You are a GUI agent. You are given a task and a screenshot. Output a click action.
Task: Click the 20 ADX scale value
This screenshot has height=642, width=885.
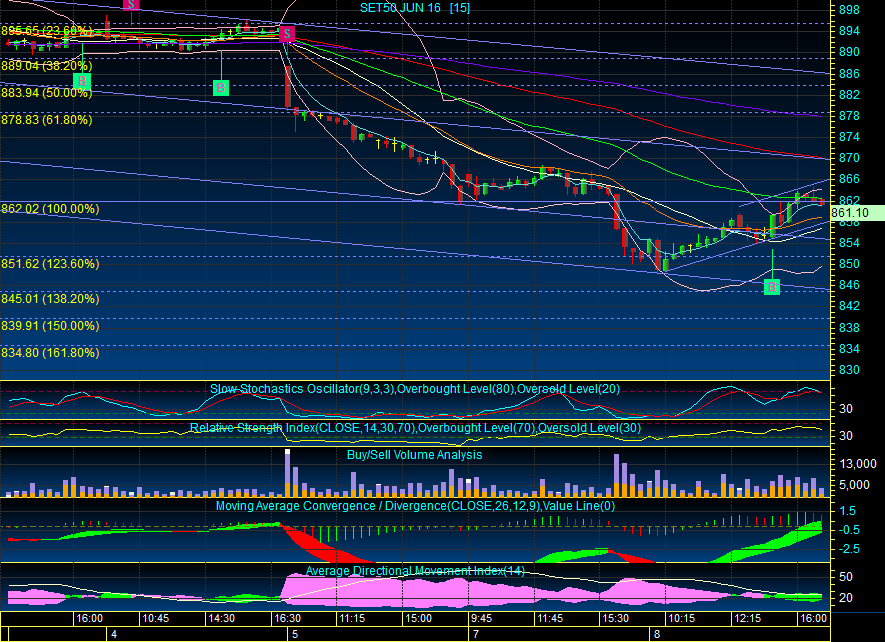(x=846, y=597)
